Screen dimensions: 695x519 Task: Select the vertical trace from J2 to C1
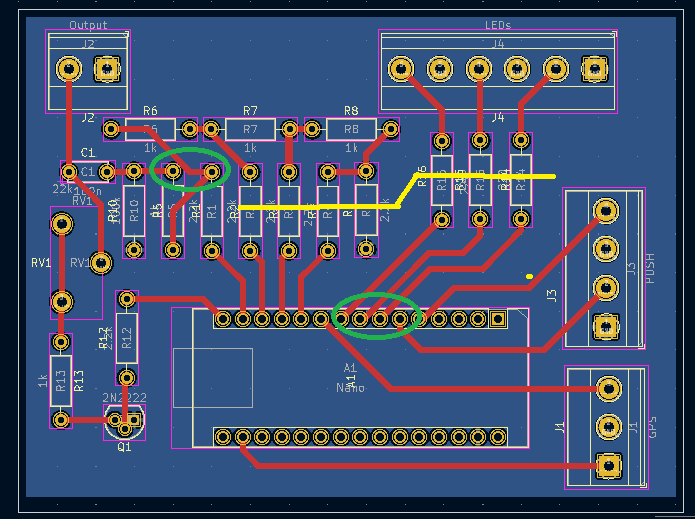(x=69, y=120)
